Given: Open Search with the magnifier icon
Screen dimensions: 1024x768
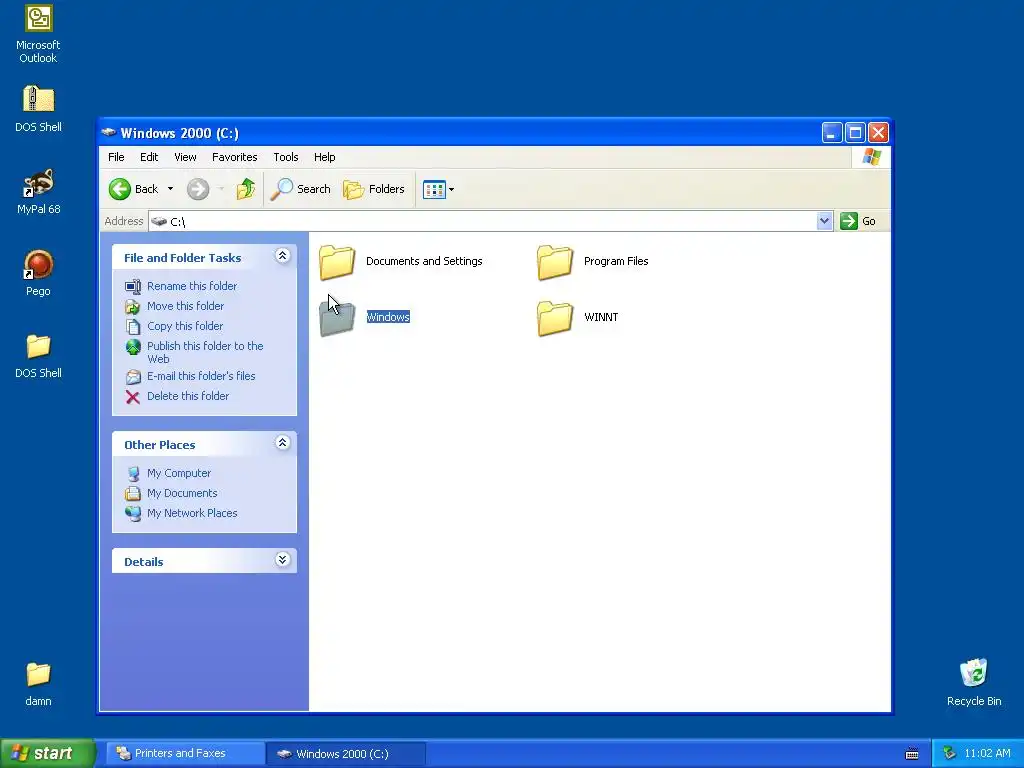Looking at the screenshot, I should tap(281, 189).
